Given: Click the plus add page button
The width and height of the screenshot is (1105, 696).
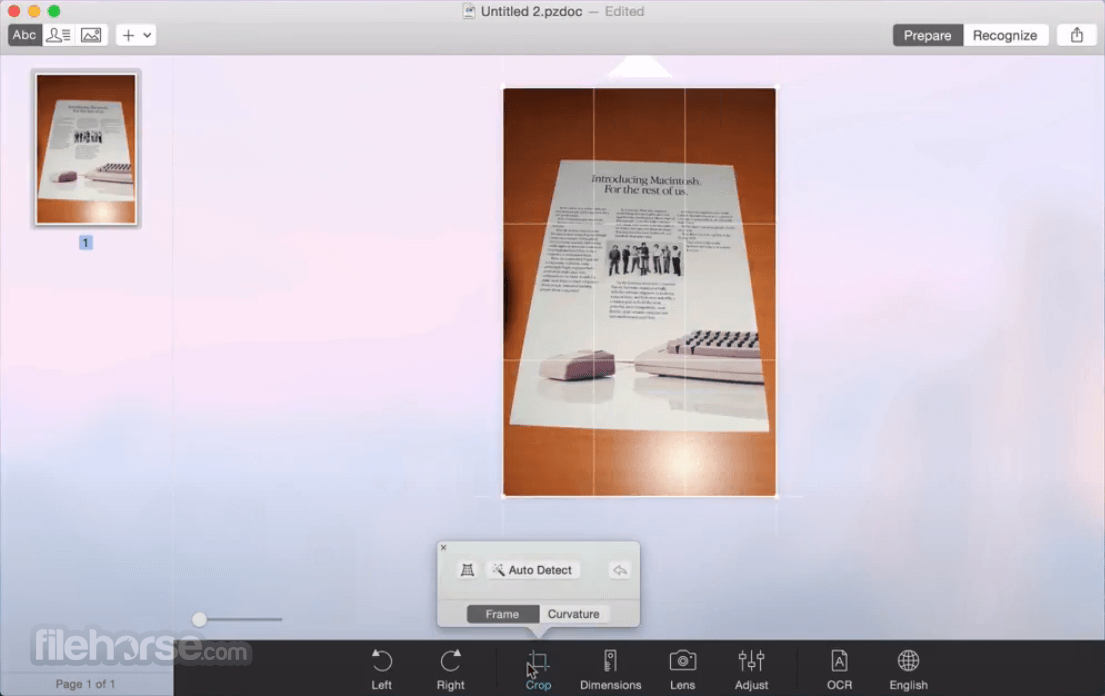Looking at the screenshot, I should 128,35.
